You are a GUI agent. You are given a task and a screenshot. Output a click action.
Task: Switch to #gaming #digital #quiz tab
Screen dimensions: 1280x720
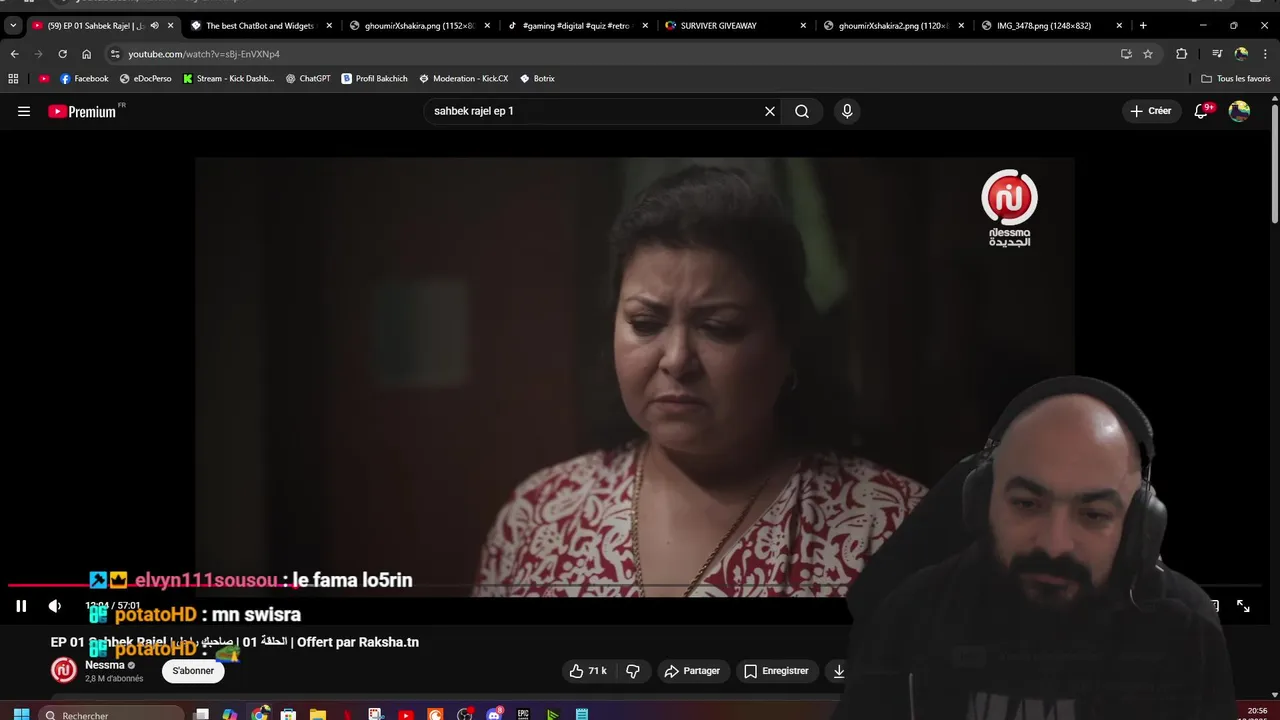click(x=577, y=25)
